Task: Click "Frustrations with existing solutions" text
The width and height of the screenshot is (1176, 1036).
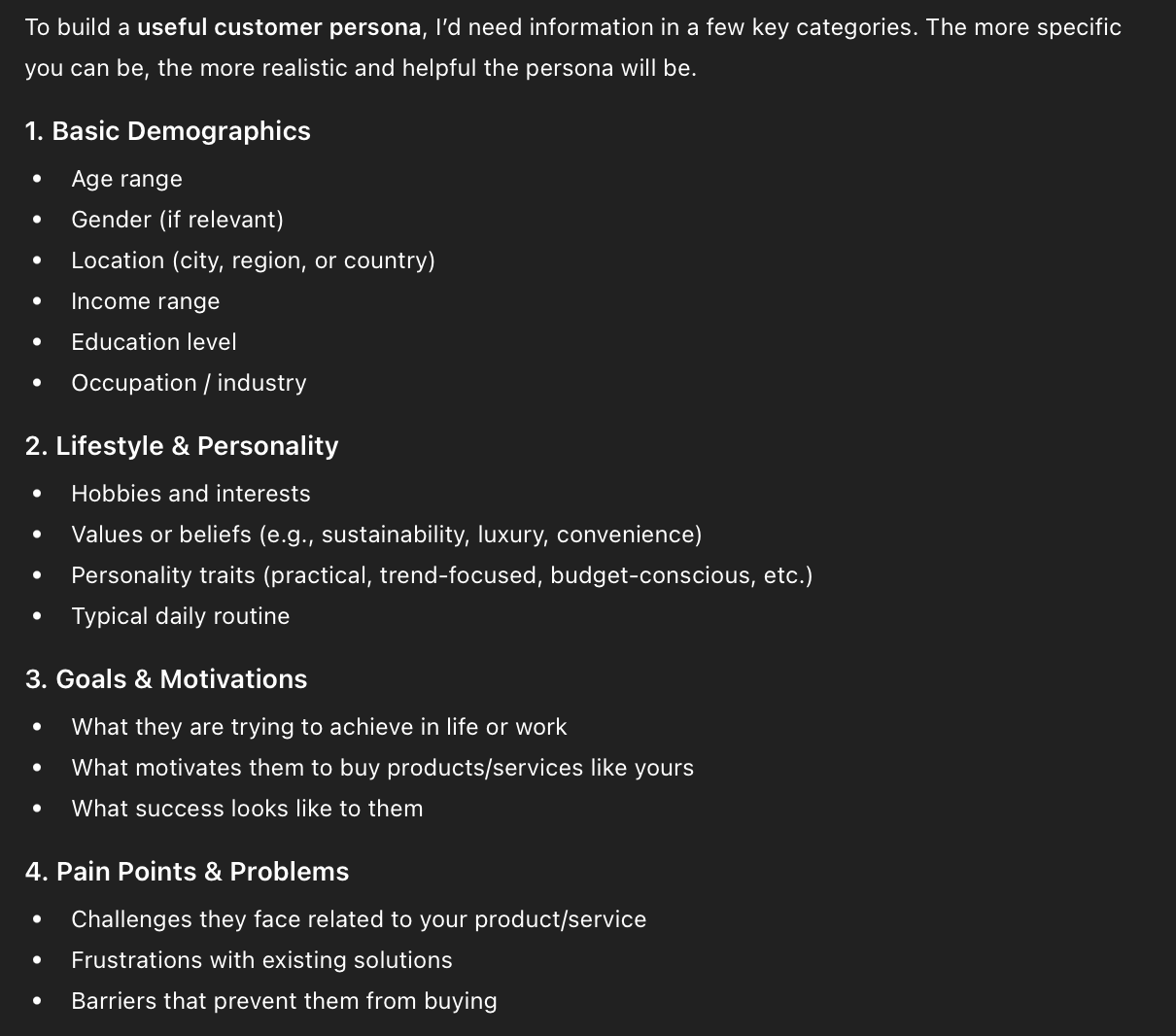Action: tap(261, 960)
